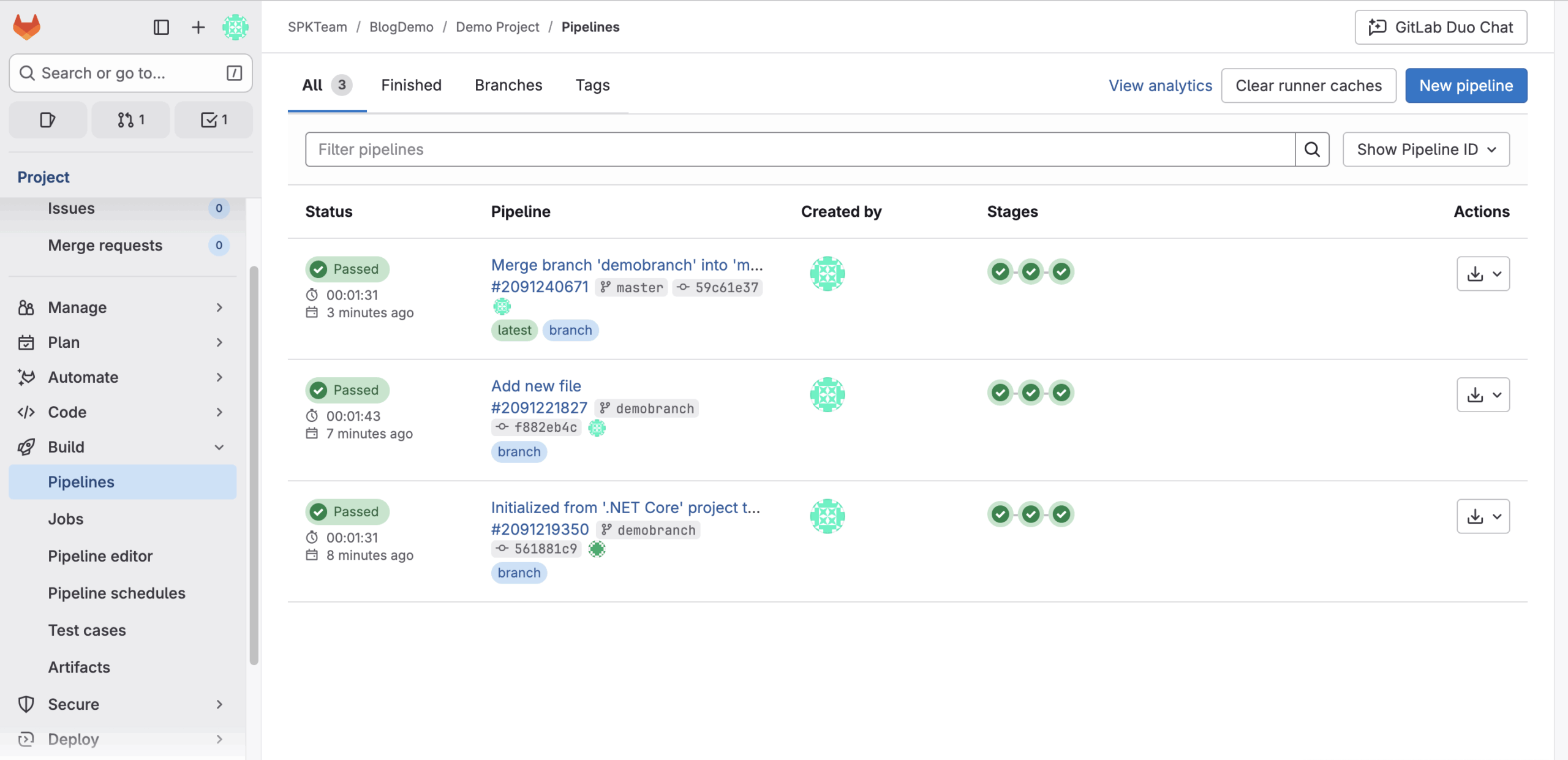Switch to the Branches tab

(508, 85)
